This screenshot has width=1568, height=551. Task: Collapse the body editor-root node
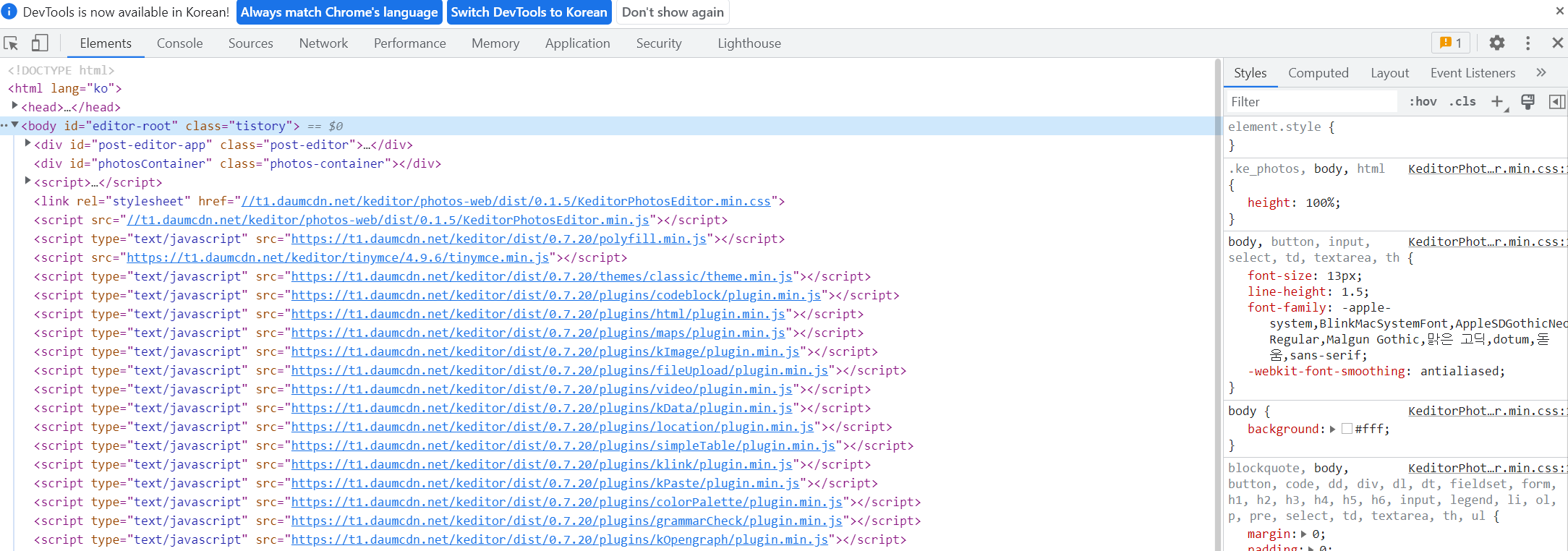(x=14, y=125)
